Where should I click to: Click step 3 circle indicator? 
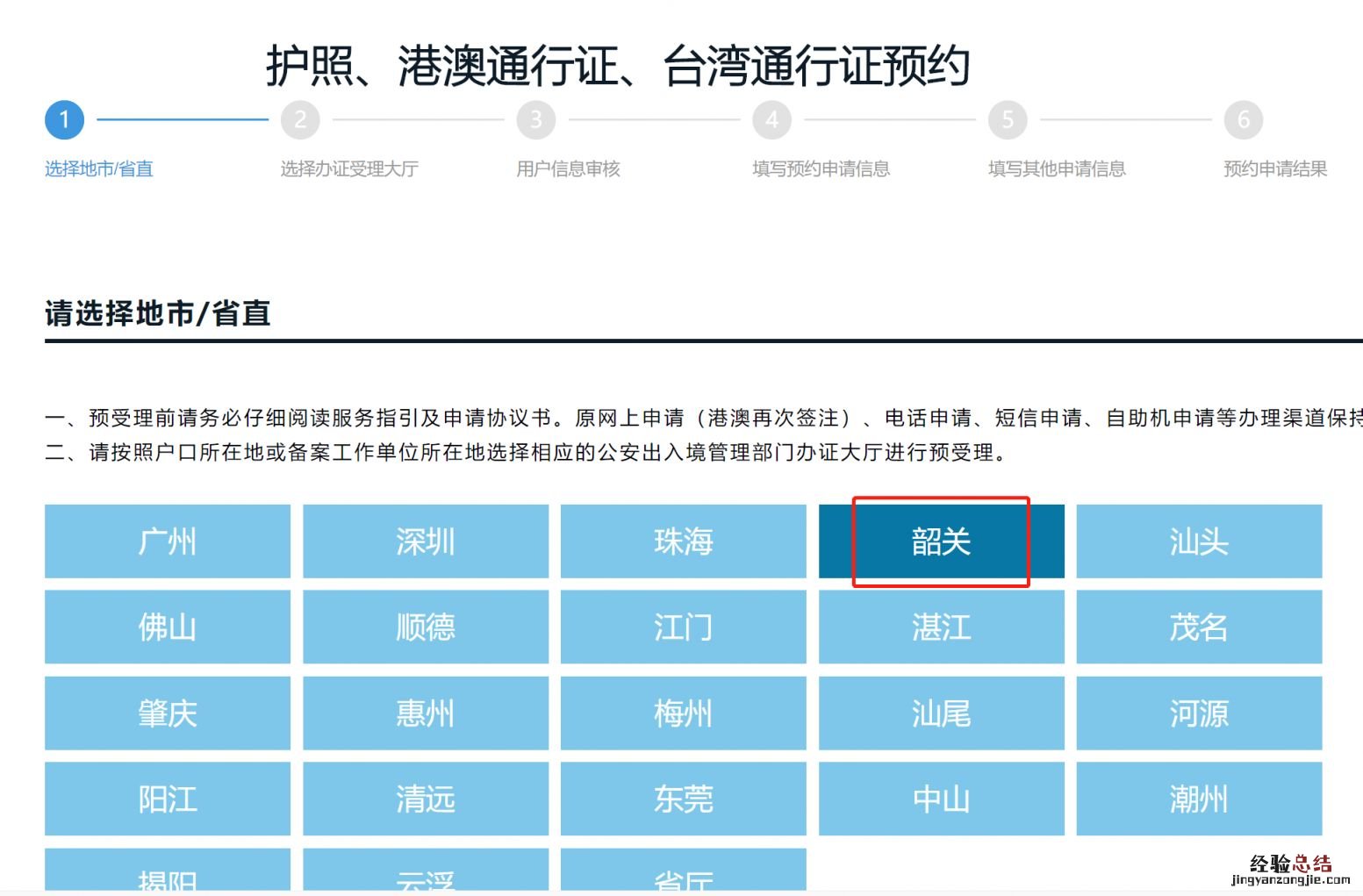tap(536, 120)
